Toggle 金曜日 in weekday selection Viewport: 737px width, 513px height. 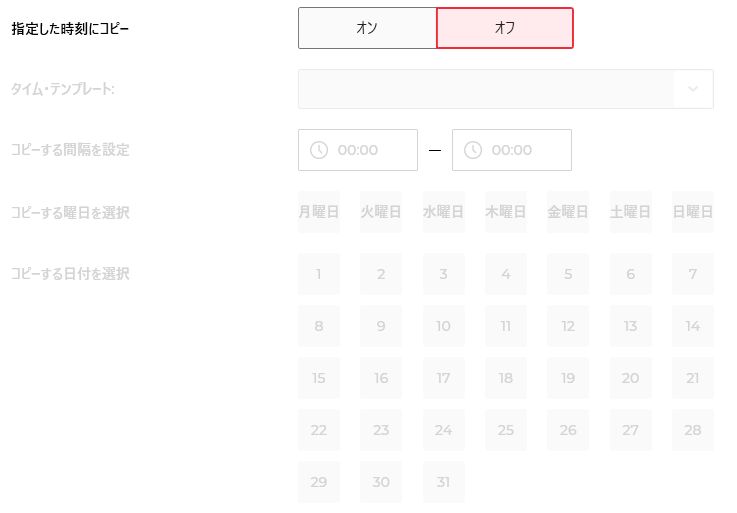click(568, 212)
